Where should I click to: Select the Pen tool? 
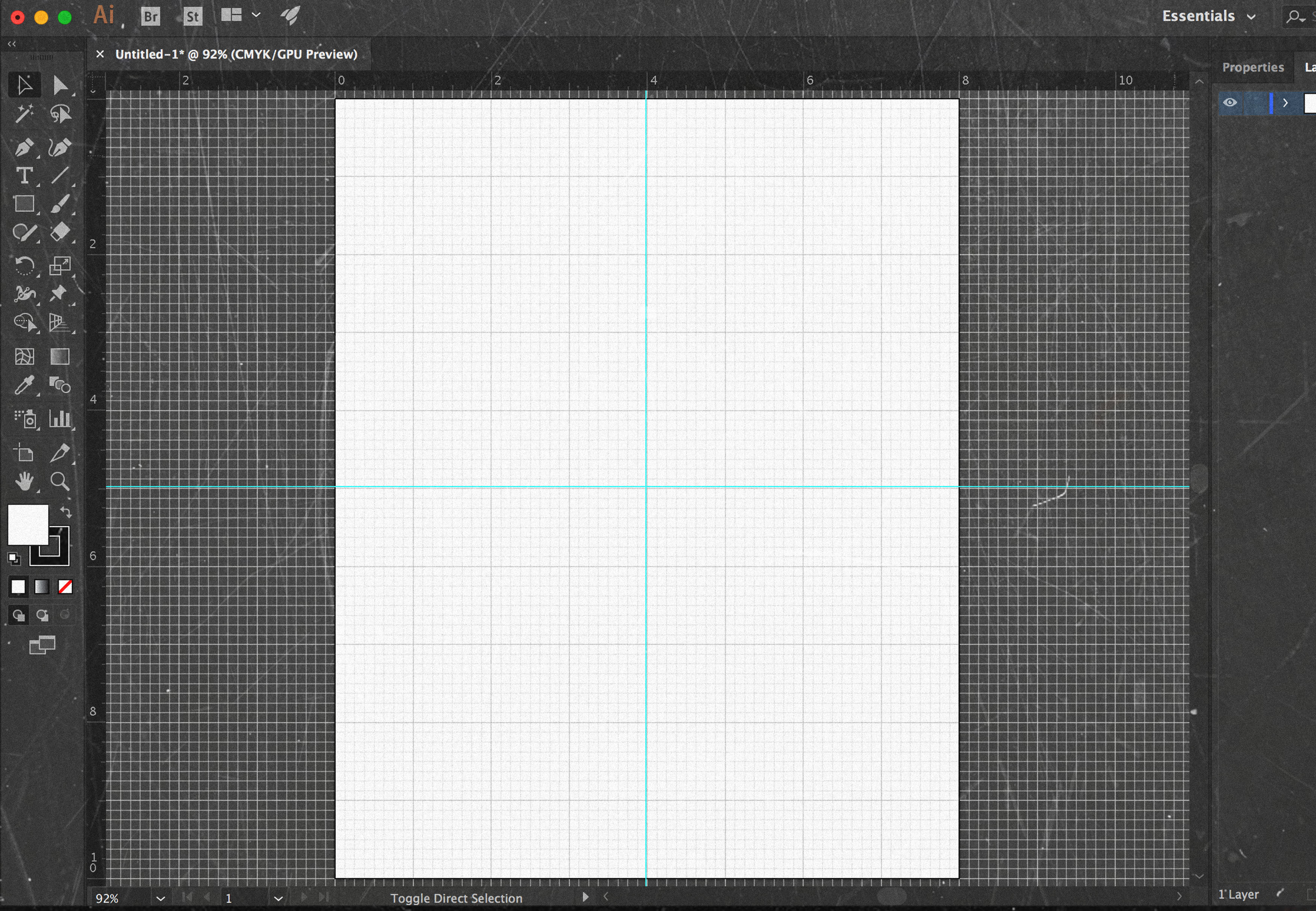[24, 147]
